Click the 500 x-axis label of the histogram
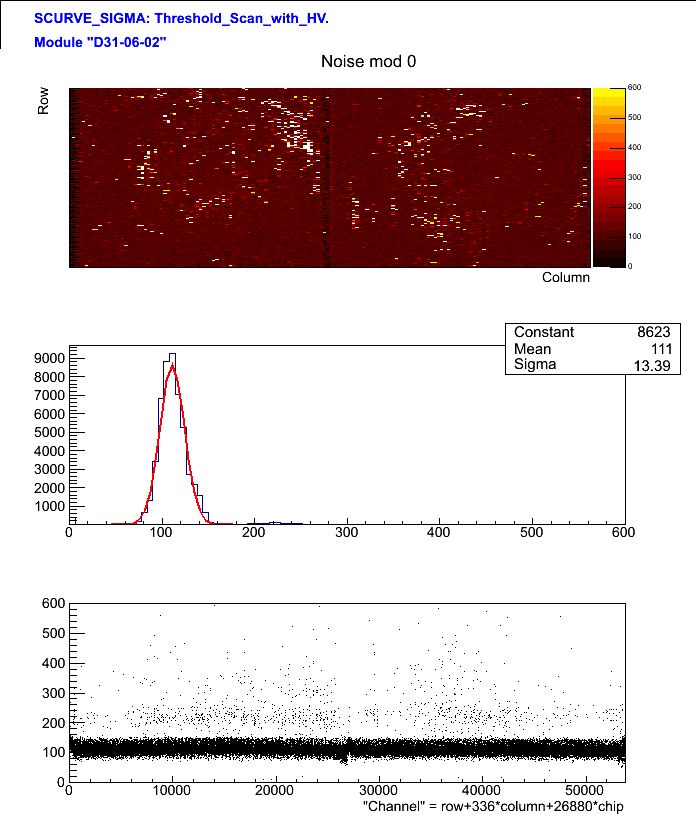 [531, 533]
